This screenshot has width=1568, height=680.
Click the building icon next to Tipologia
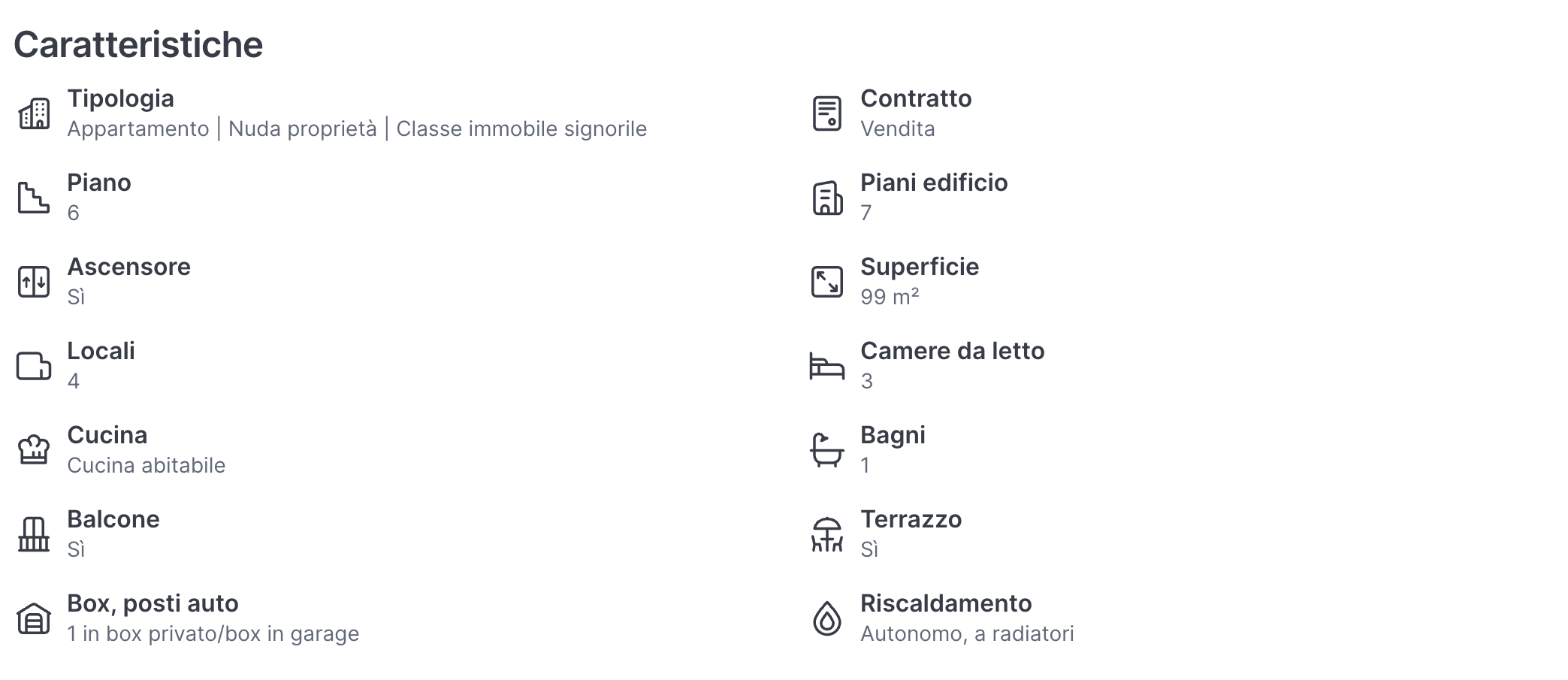pos(34,113)
